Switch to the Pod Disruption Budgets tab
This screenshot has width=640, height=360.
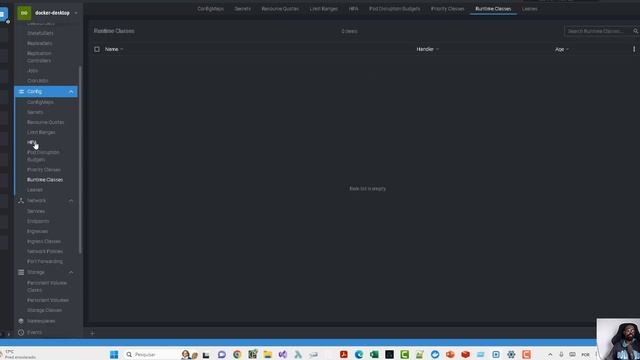tap(394, 9)
